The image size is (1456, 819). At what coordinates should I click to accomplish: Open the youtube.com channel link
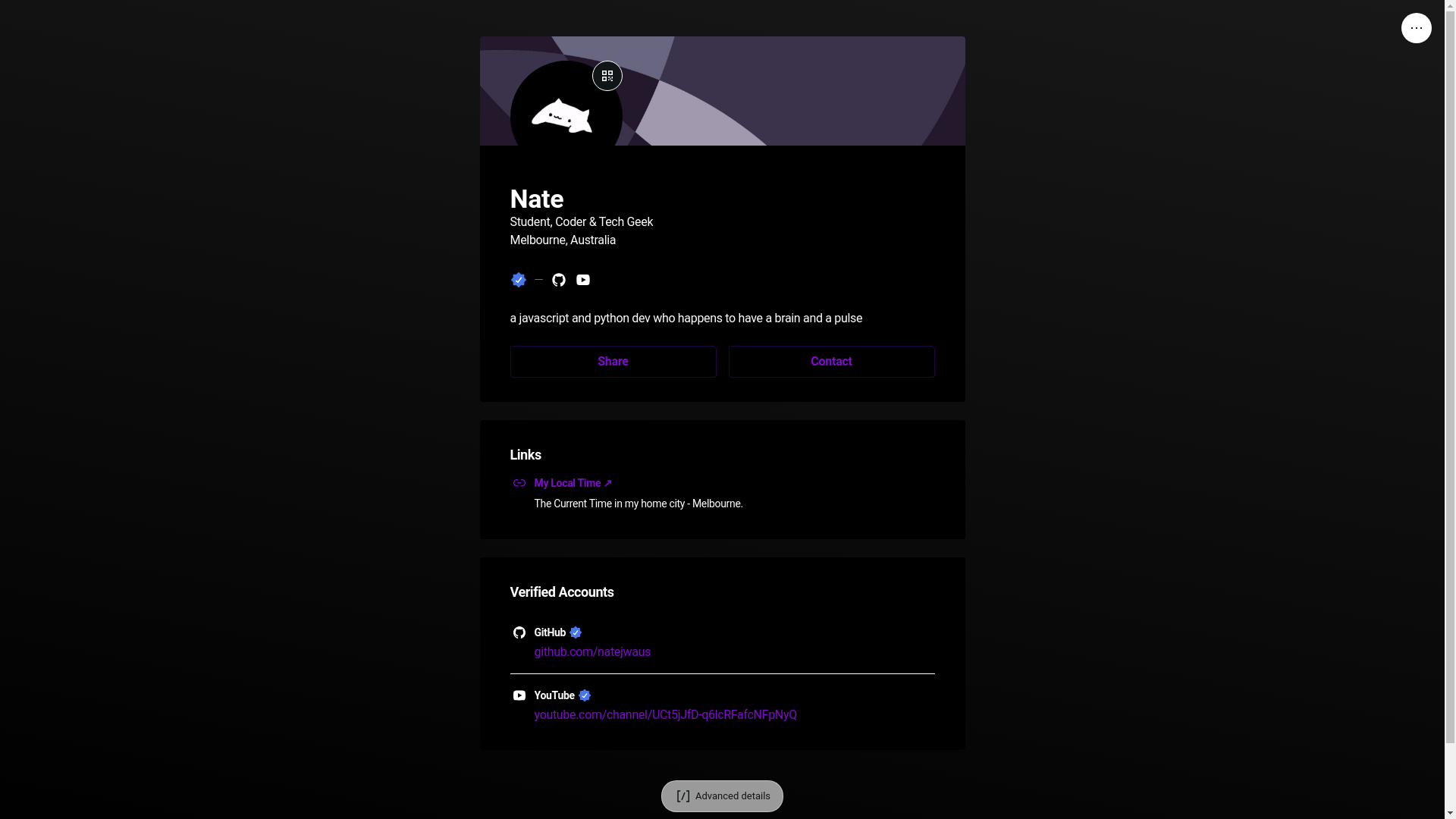point(665,715)
